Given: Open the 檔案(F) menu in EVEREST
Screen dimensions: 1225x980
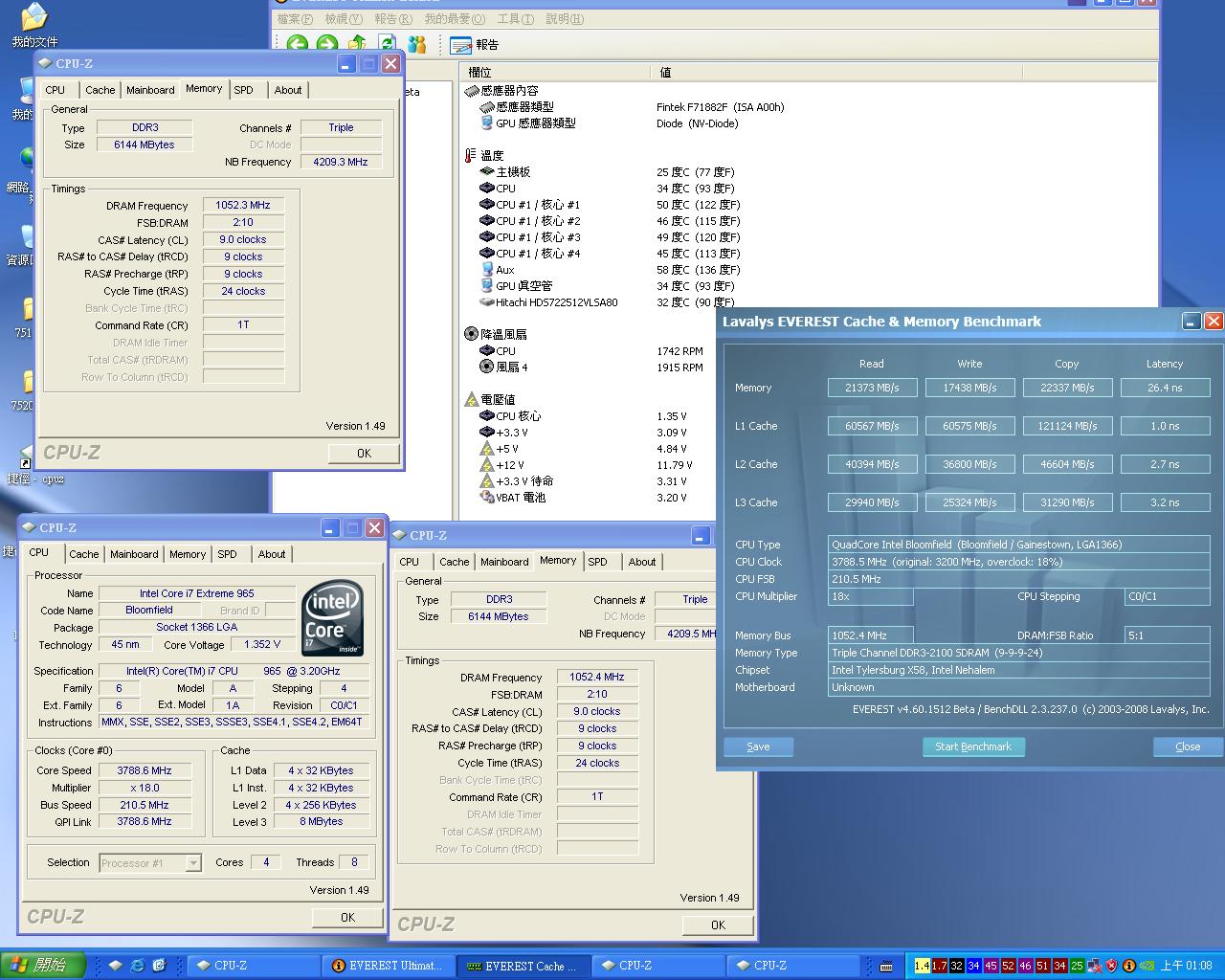Looking at the screenshot, I should (295, 19).
